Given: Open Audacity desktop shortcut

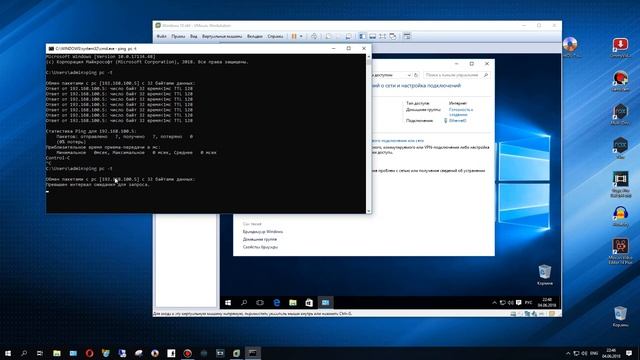Looking at the screenshot, I should (x=620, y=216).
